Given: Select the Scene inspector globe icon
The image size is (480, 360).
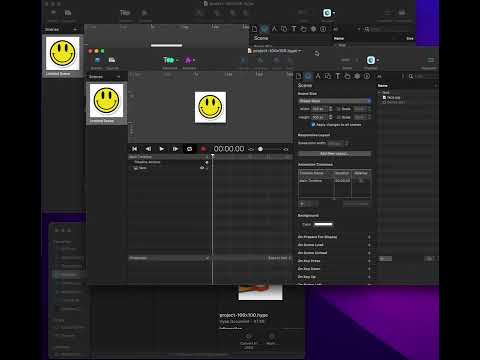Looking at the screenshot, I should (308, 76).
